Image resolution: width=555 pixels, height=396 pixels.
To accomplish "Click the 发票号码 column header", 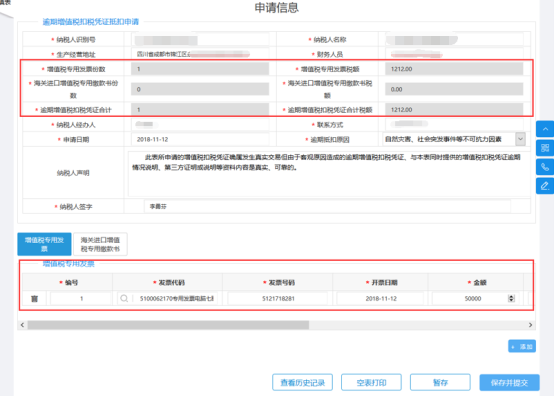I will click(x=279, y=282).
